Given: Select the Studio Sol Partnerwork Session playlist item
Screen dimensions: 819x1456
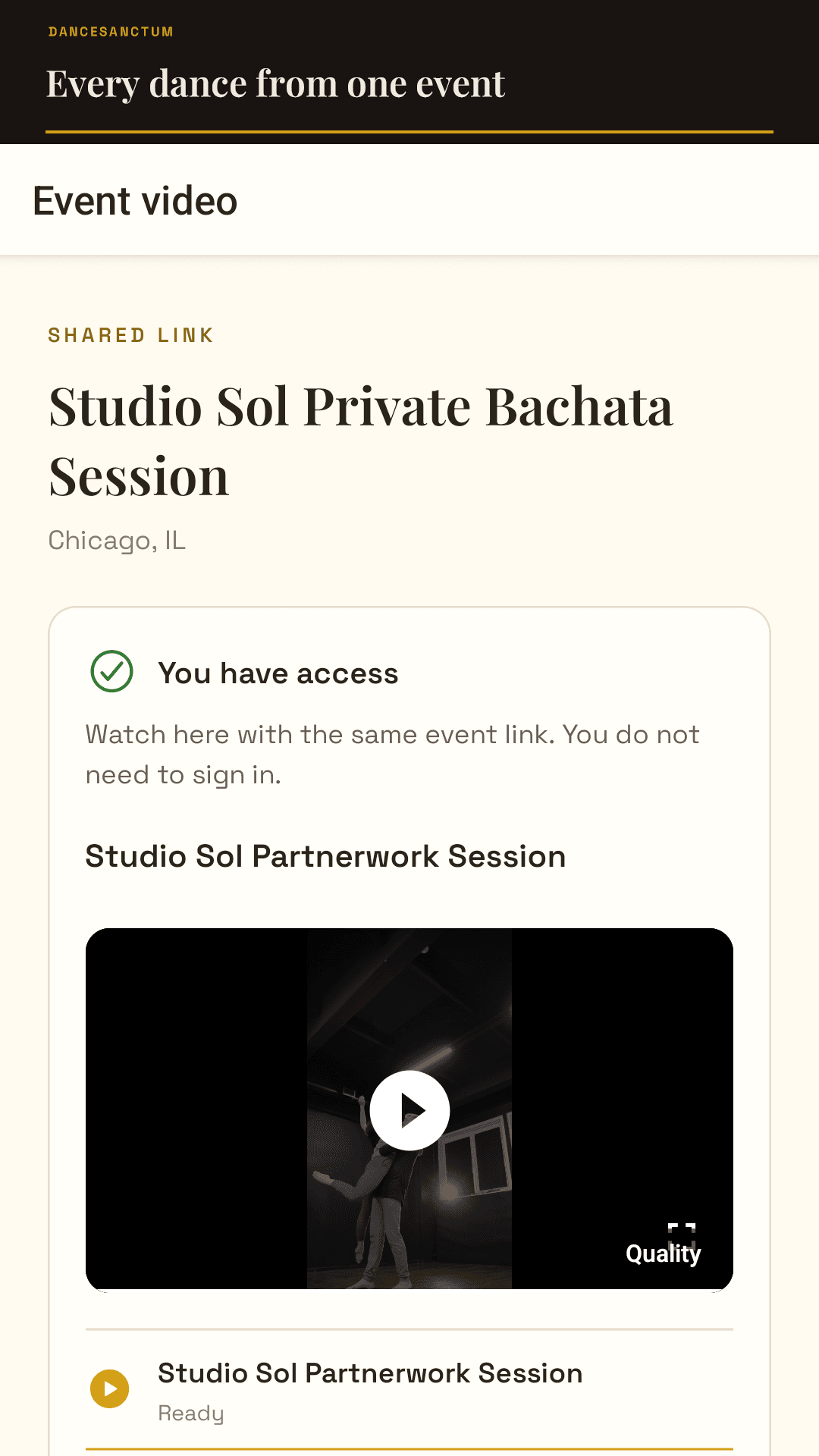Looking at the screenshot, I should tap(409, 1391).
